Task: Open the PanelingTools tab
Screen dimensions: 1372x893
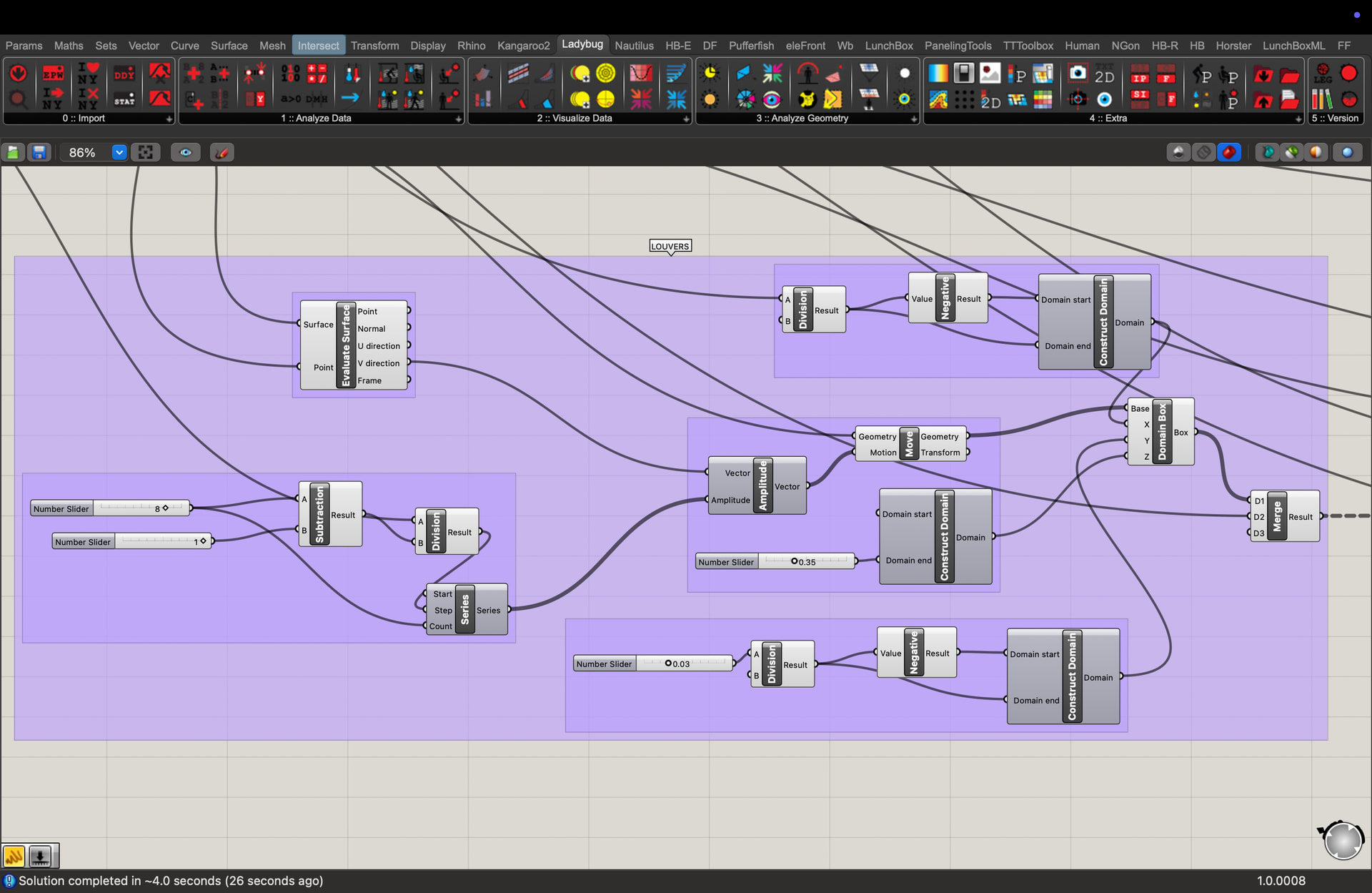Action: [x=958, y=45]
